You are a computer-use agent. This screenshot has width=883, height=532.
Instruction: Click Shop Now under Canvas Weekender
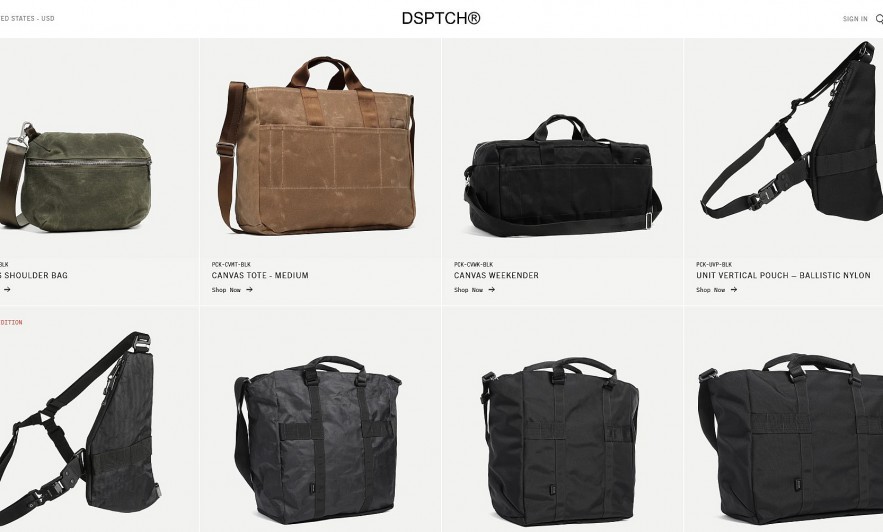(469, 290)
